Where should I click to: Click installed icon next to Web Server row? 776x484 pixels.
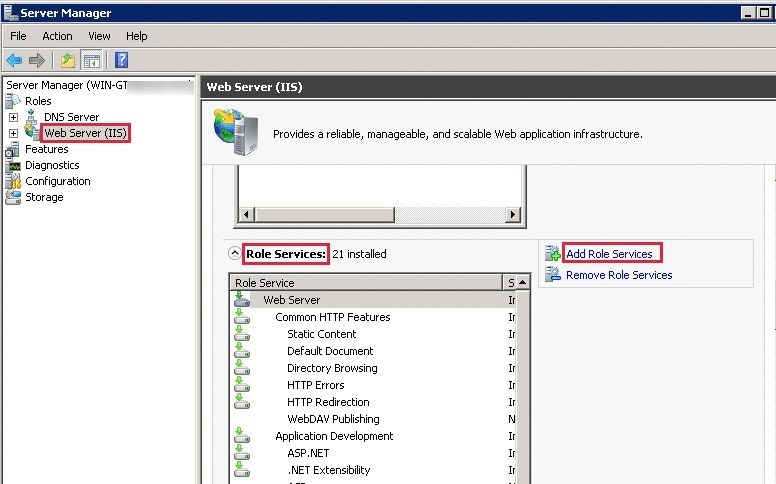(x=242, y=299)
